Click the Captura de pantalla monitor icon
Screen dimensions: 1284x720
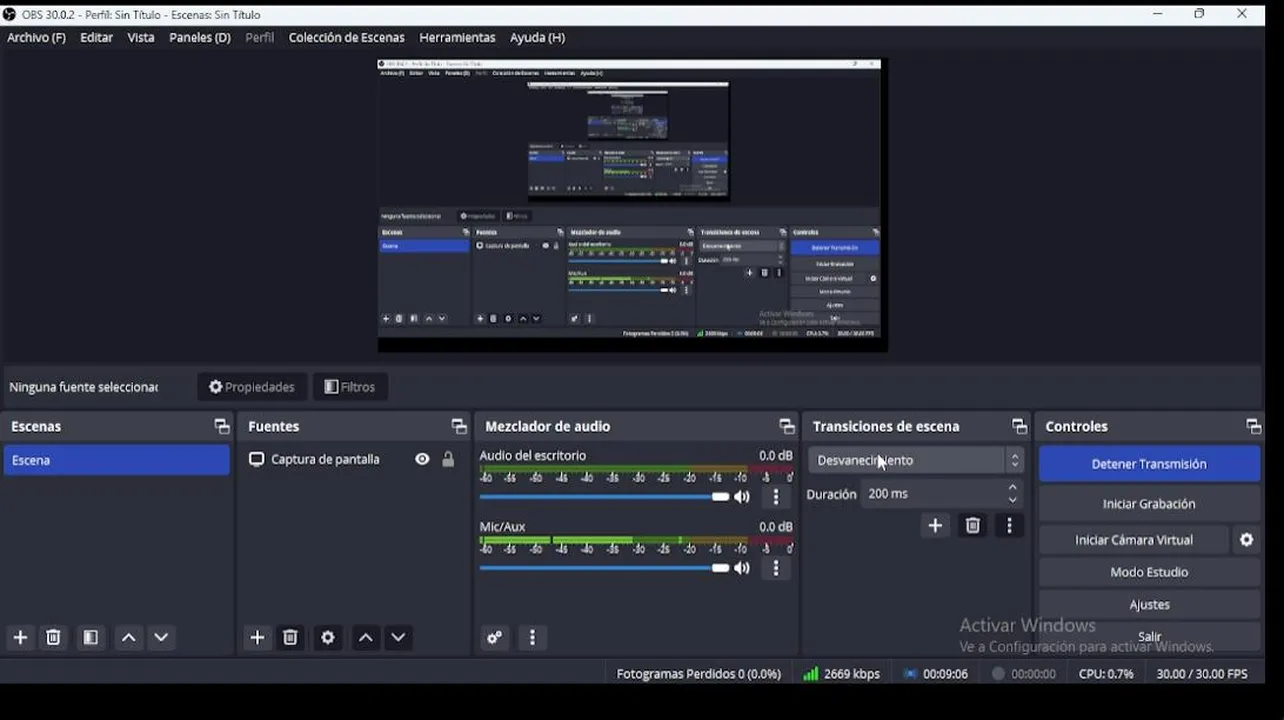(257, 460)
